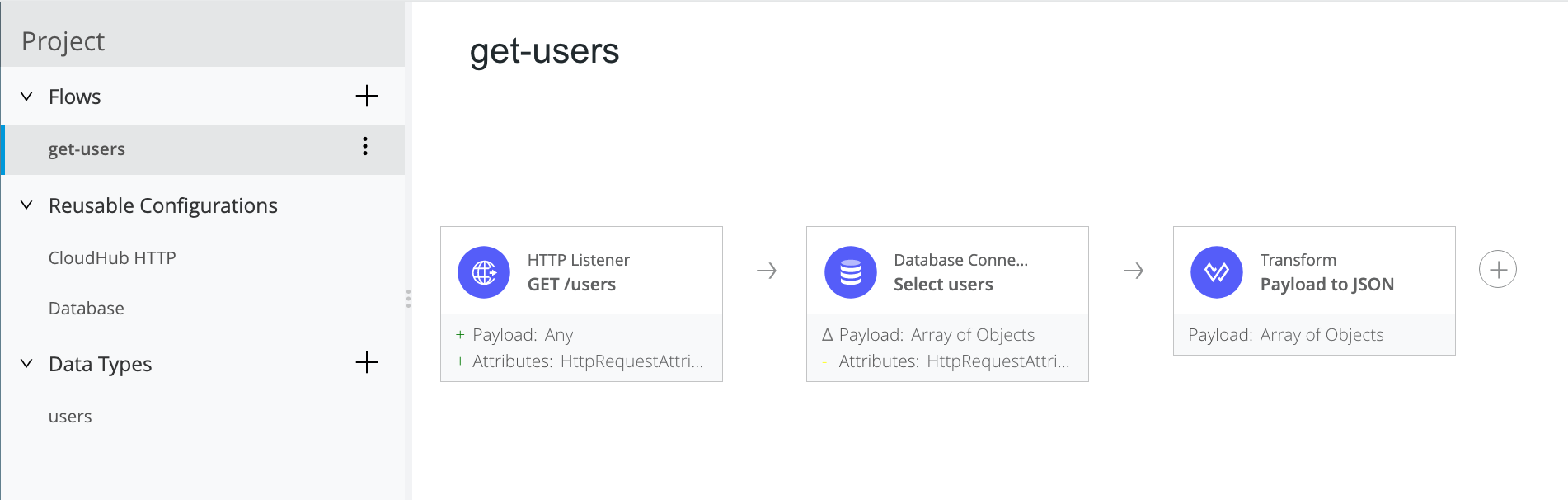Open the Database configuration

(87, 308)
